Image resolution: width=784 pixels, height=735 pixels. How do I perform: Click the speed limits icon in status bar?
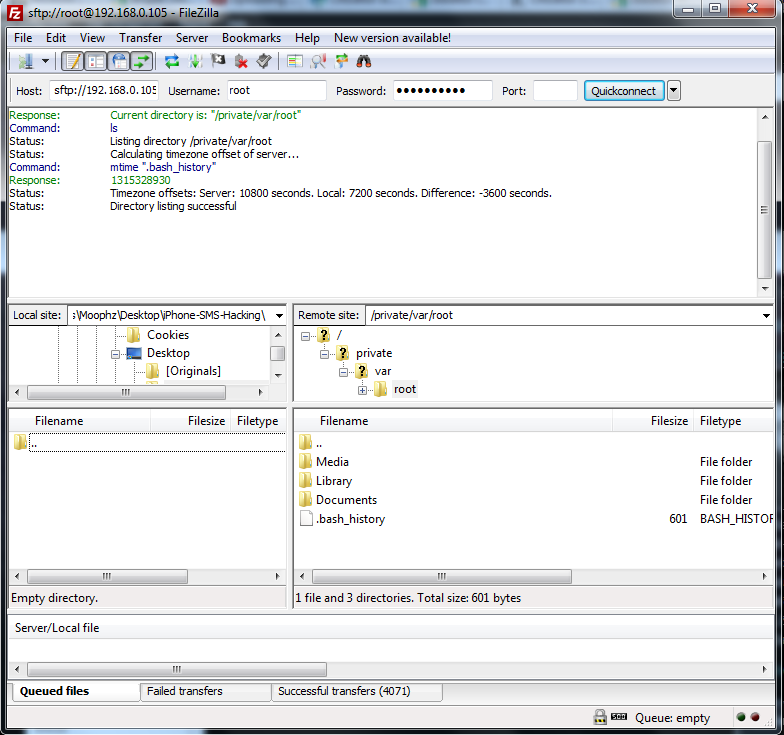point(619,717)
